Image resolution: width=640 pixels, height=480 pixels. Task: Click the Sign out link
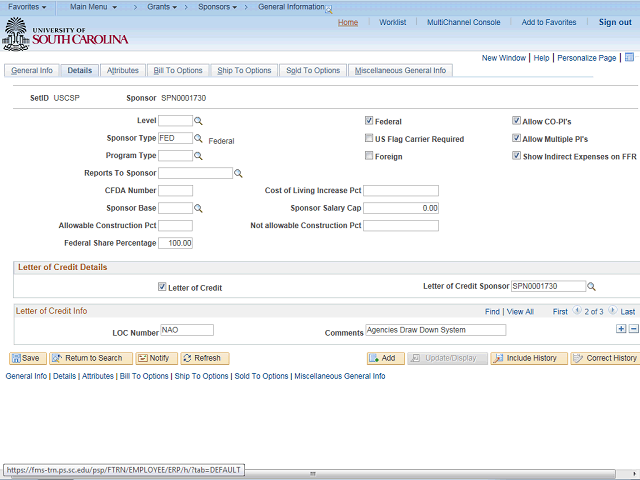pos(615,22)
